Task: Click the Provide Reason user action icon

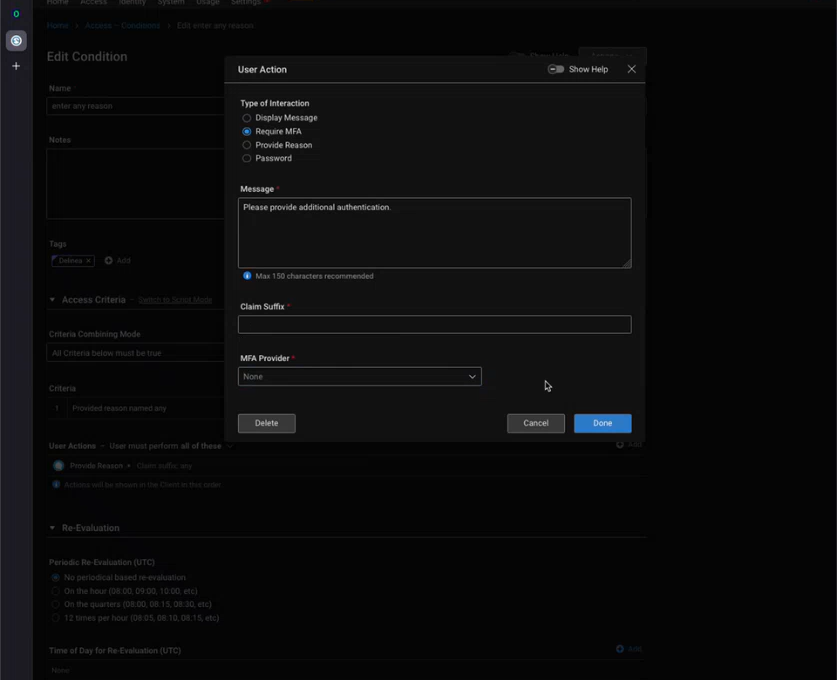Action: [59, 466]
